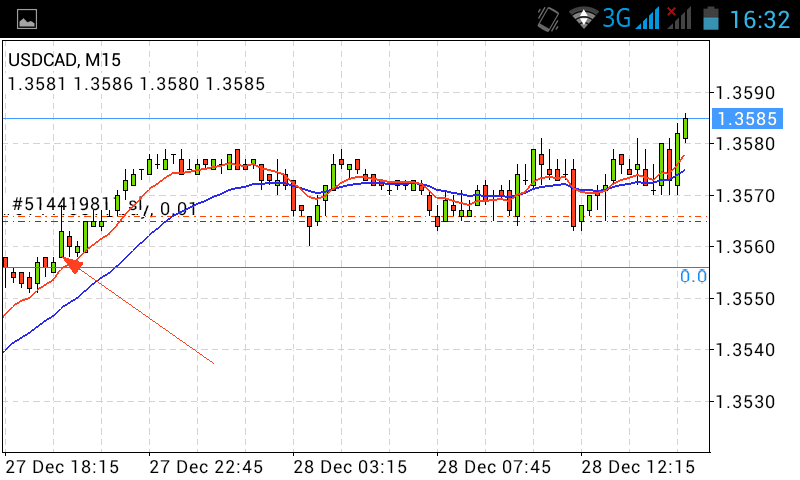Viewport: 800px width, 480px height.
Task: Tap the 28 Dec 07:45 time label
Action: click(494, 467)
